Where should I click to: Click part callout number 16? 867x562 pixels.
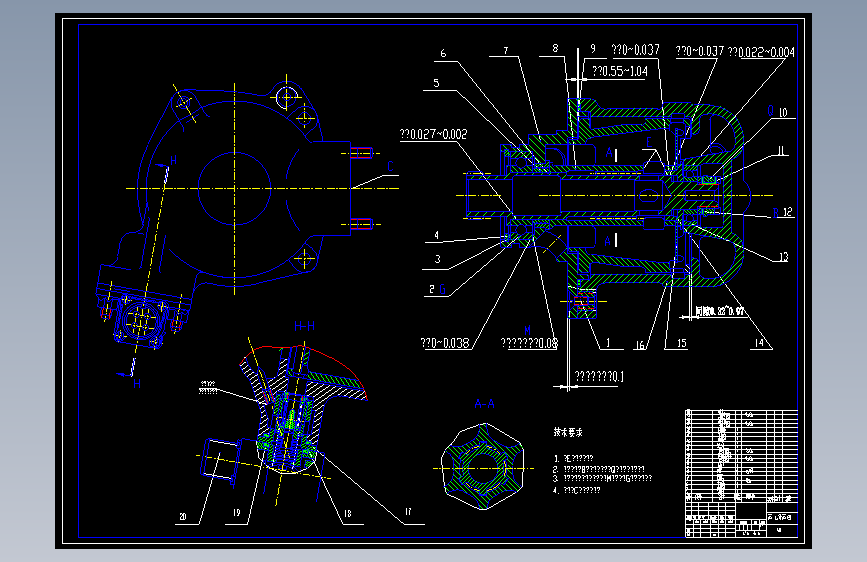[x=640, y=345]
